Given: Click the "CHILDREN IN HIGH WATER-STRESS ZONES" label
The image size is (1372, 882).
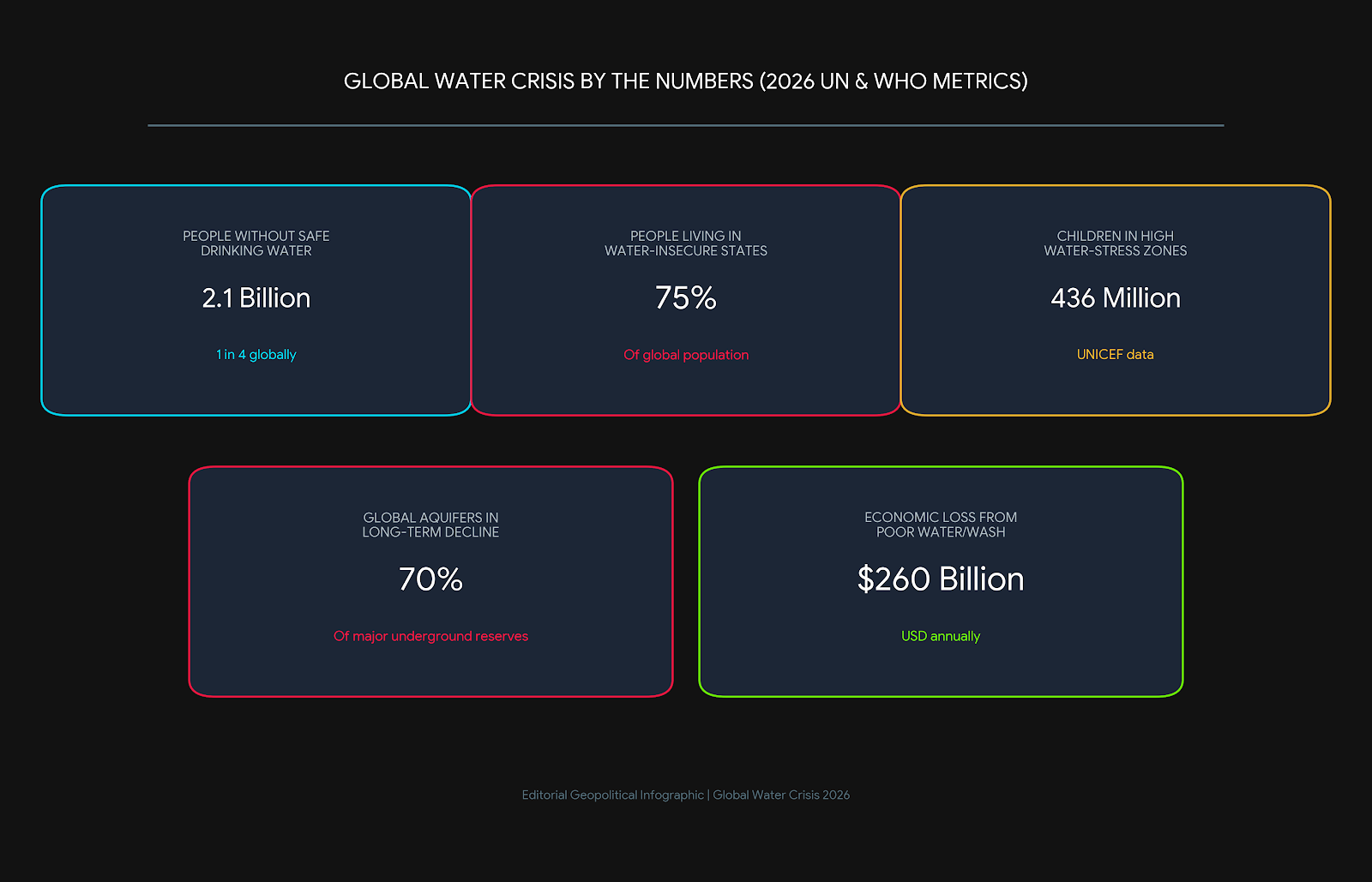Looking at the screenshot, I should click(1116, 243).
